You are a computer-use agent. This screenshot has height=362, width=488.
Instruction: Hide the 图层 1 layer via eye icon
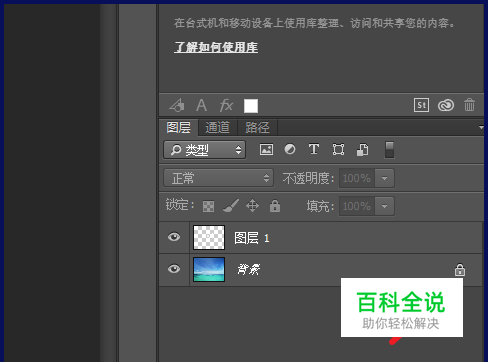(174, 237)
